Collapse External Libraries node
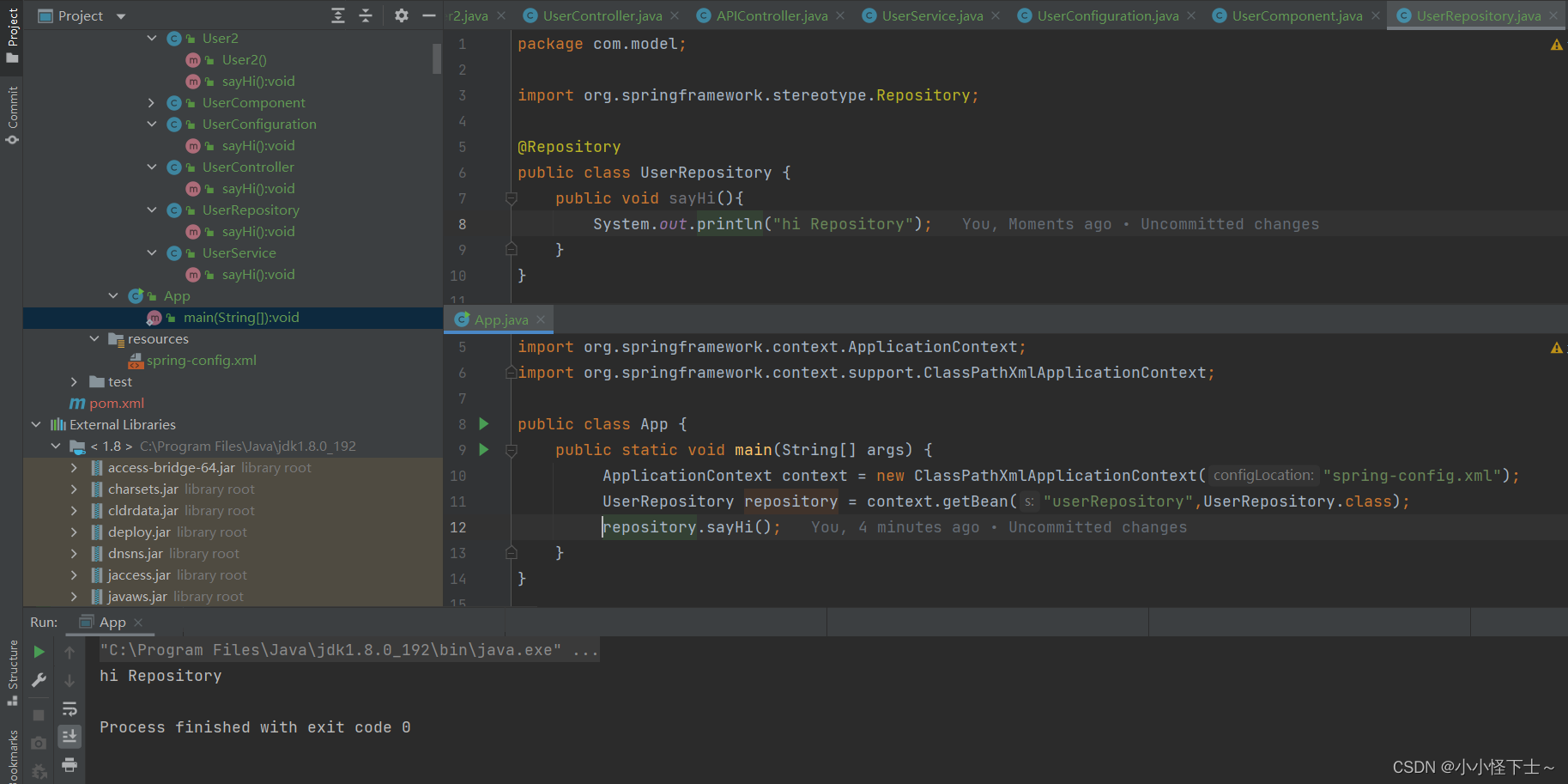Image resolution: width=1568 pixels, height=784 pixels. click(36, 424)
